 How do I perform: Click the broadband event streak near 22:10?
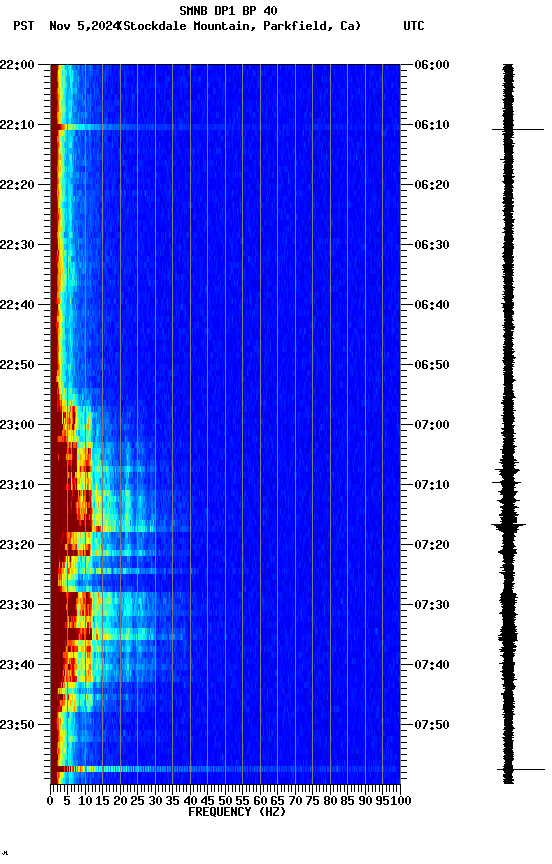[x=225, y=127]
